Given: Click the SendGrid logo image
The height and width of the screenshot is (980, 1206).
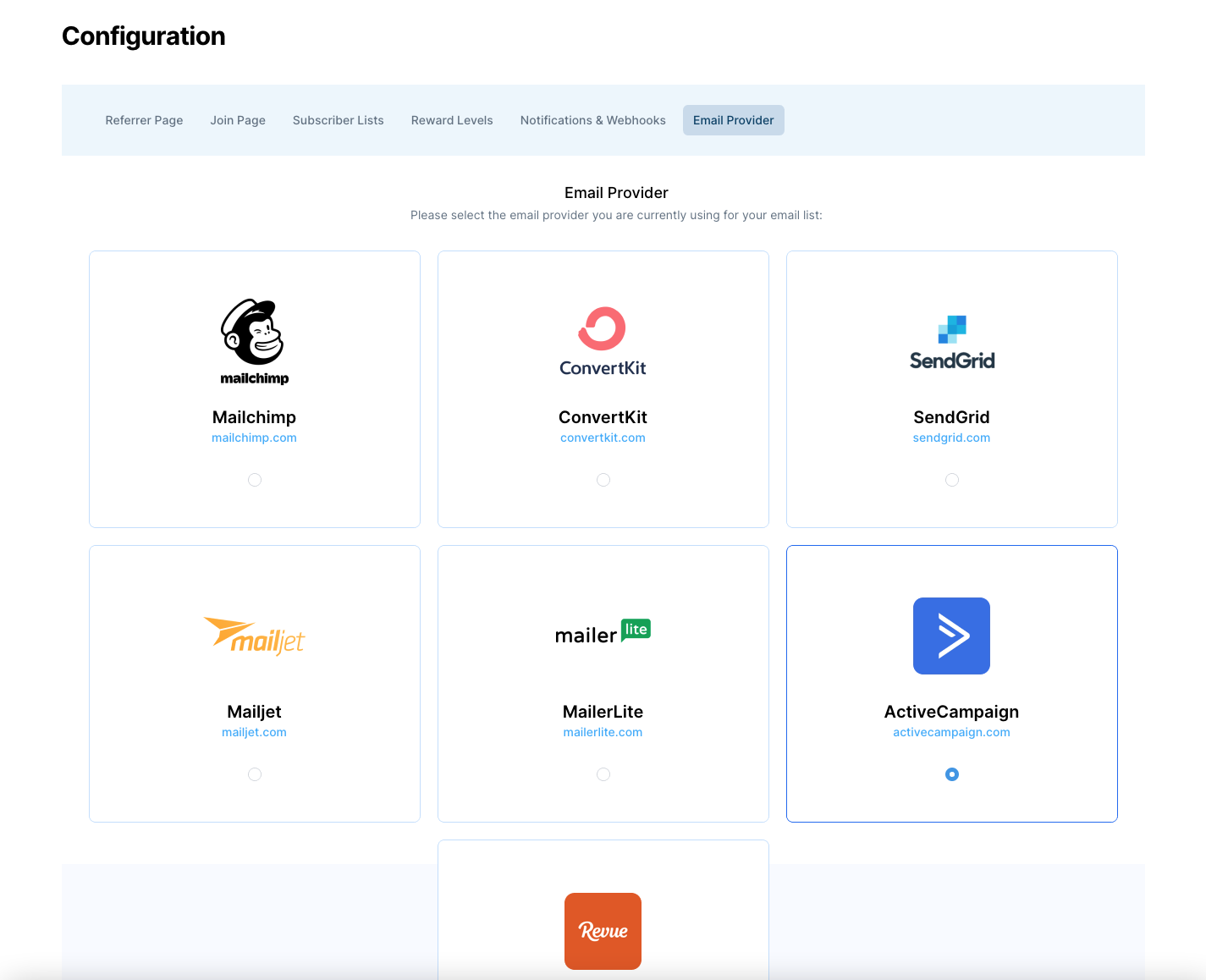Looking at the screenshot, I should coord(952,342).
